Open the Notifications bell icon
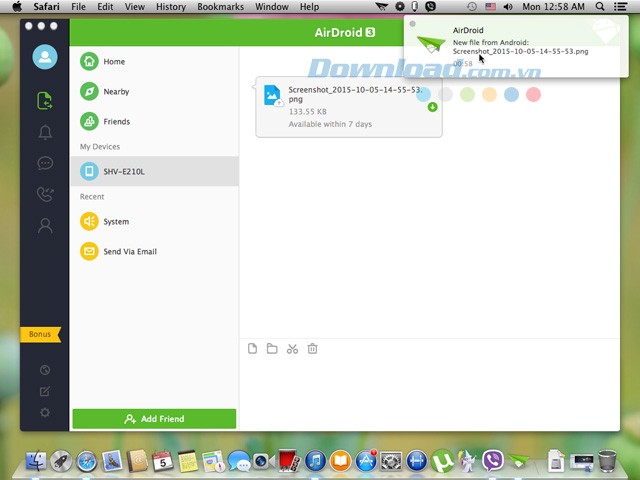The height and width of the screenshot is (480, 640). tap(45, 132)
